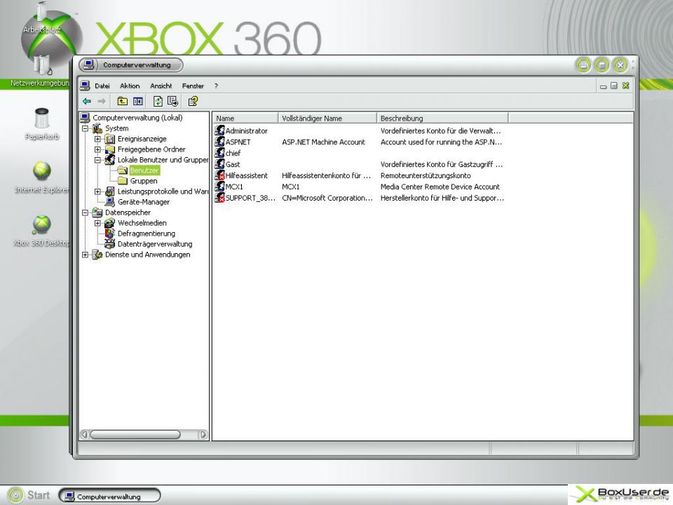This screenshot has height=505, width=673.
Task: Click the Wechselmedien tree icon
Action: pos(110,223)
